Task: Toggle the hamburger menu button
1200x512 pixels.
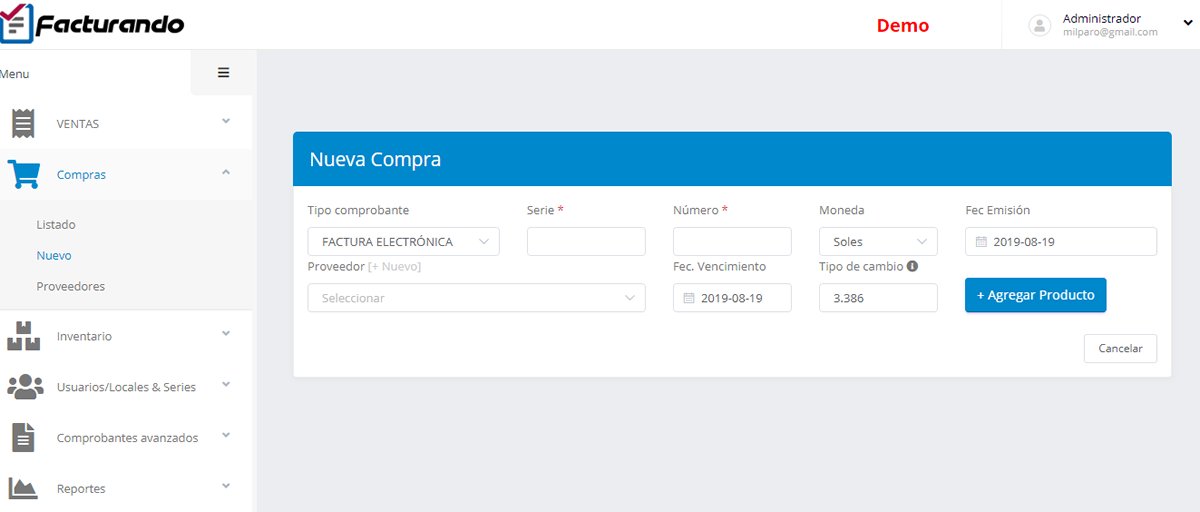Action: [x=223, y=72]
